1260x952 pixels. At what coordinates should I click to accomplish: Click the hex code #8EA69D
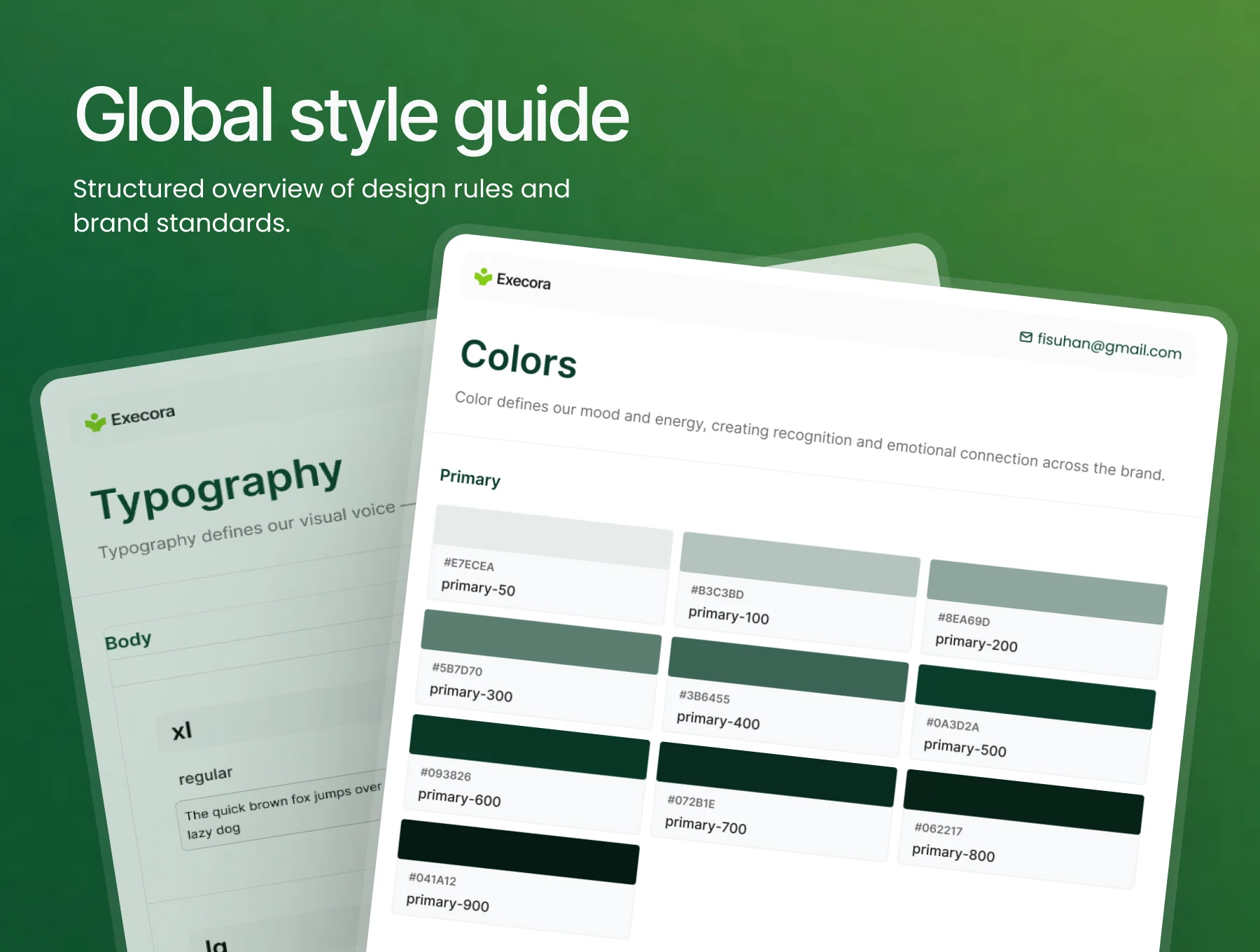coord(964,619)
